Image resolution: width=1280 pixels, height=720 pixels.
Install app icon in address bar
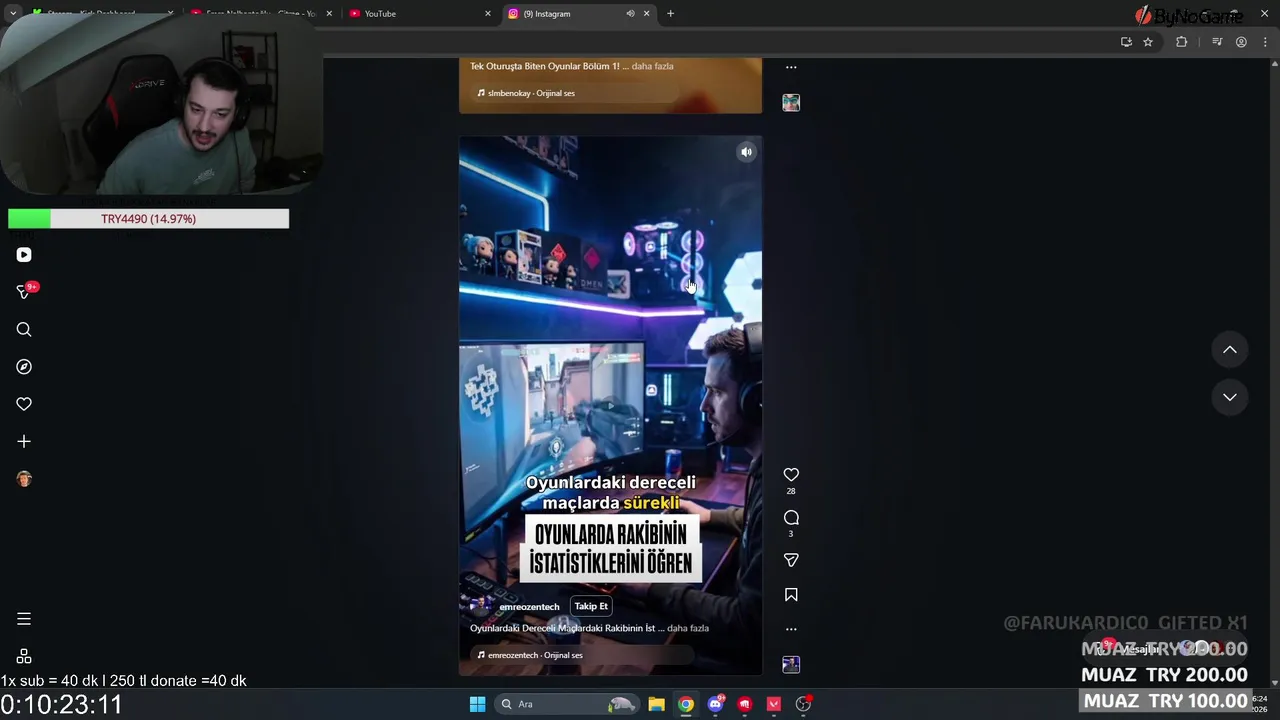tap(1126, 42)
